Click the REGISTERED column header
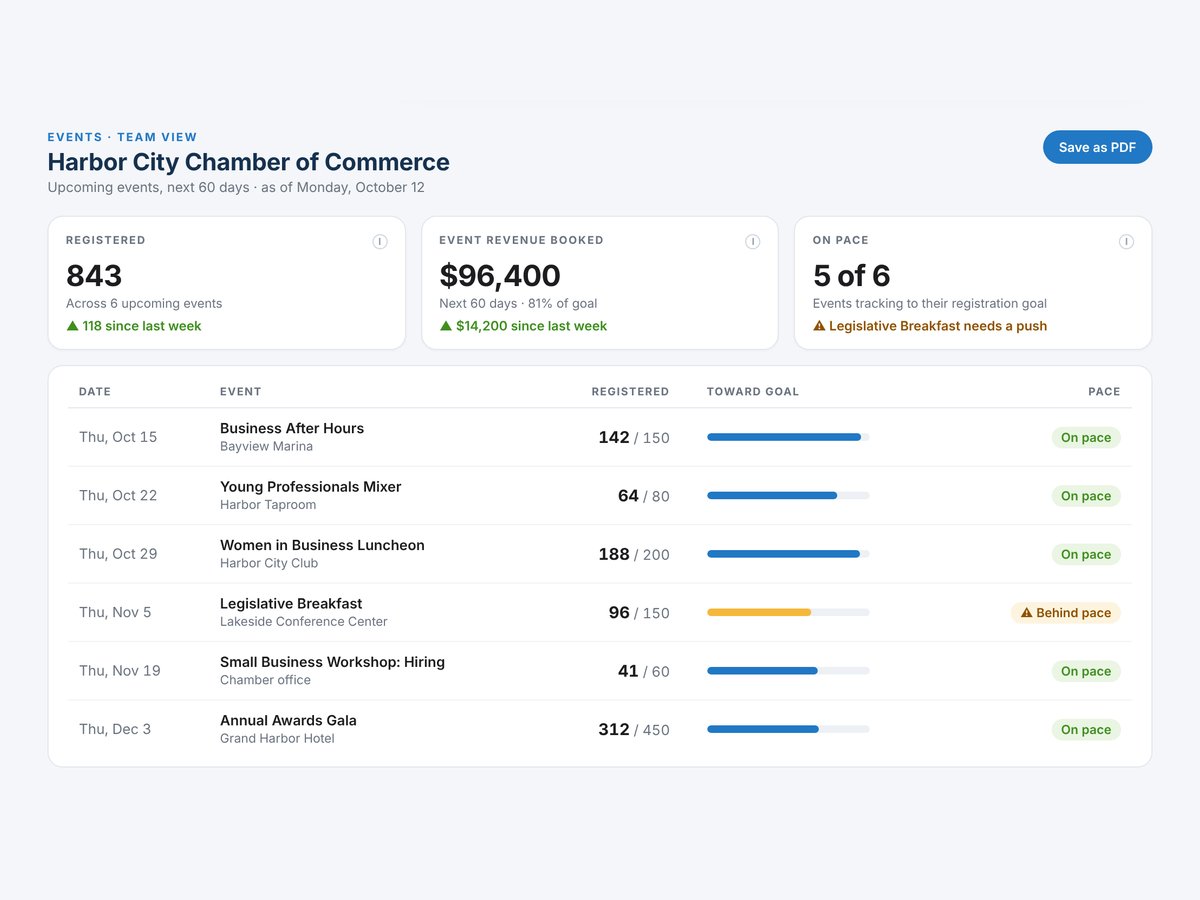1200x900 pixels. coord(630,392)
